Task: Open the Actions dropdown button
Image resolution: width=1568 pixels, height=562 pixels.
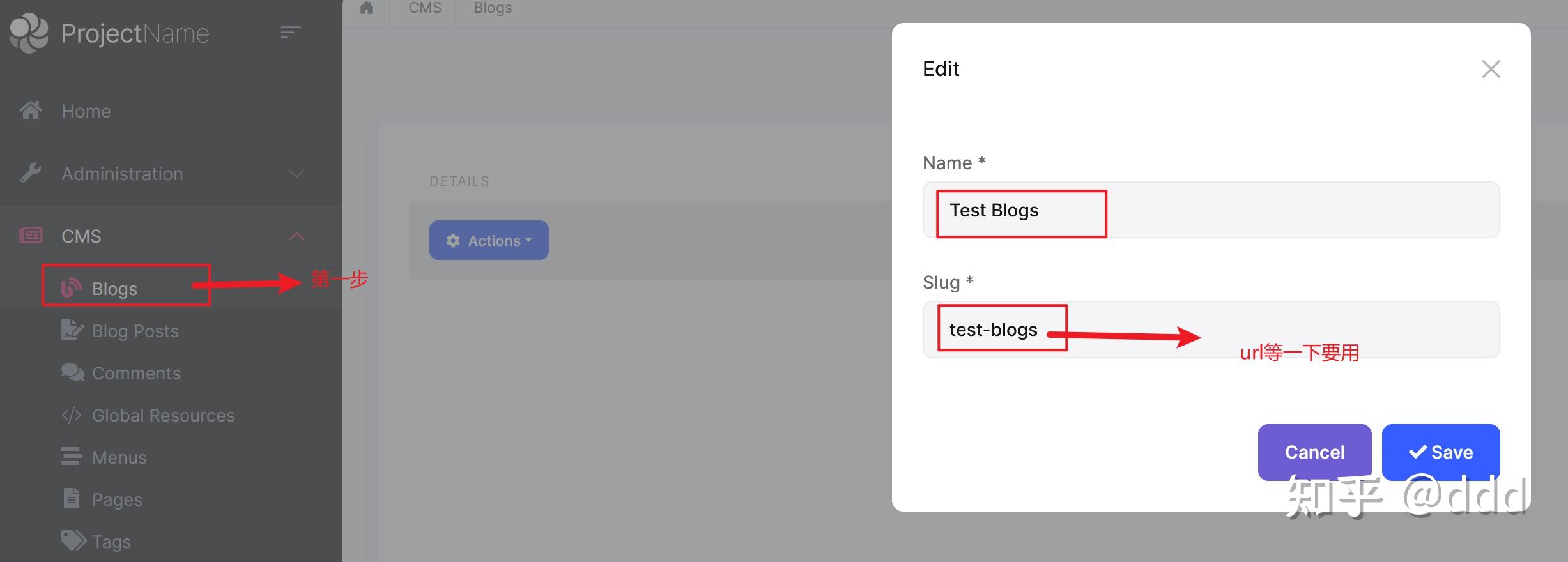Action: 489,240
